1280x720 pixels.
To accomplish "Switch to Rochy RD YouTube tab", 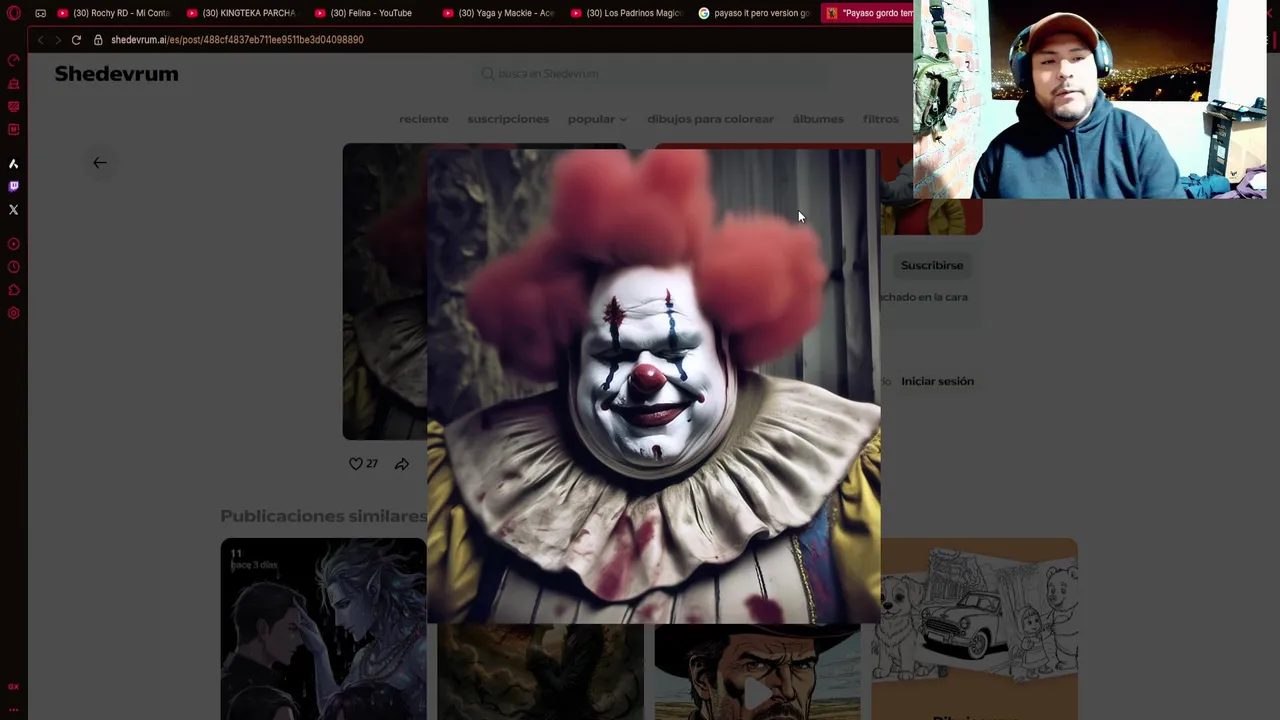I will [x=114, y=13].
